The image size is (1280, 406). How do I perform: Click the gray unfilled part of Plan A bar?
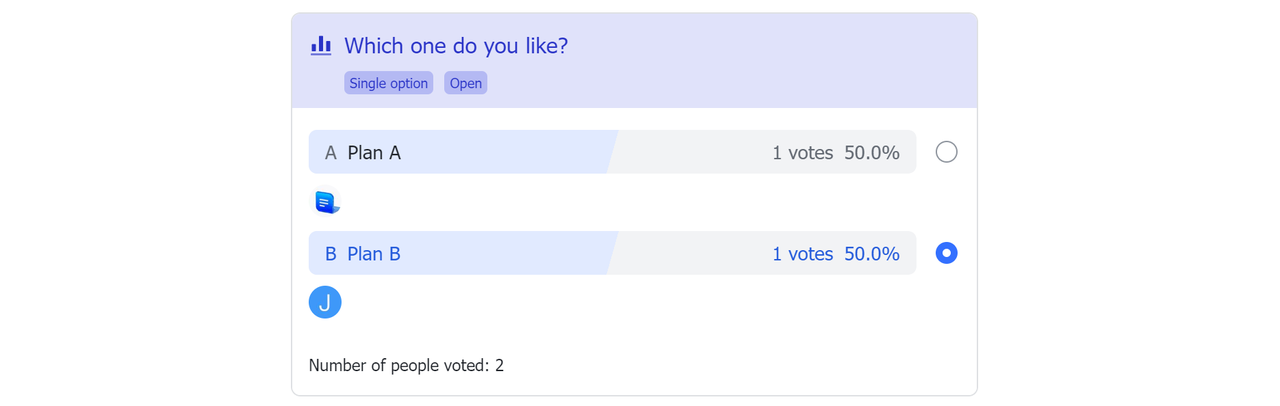[690, 153]
